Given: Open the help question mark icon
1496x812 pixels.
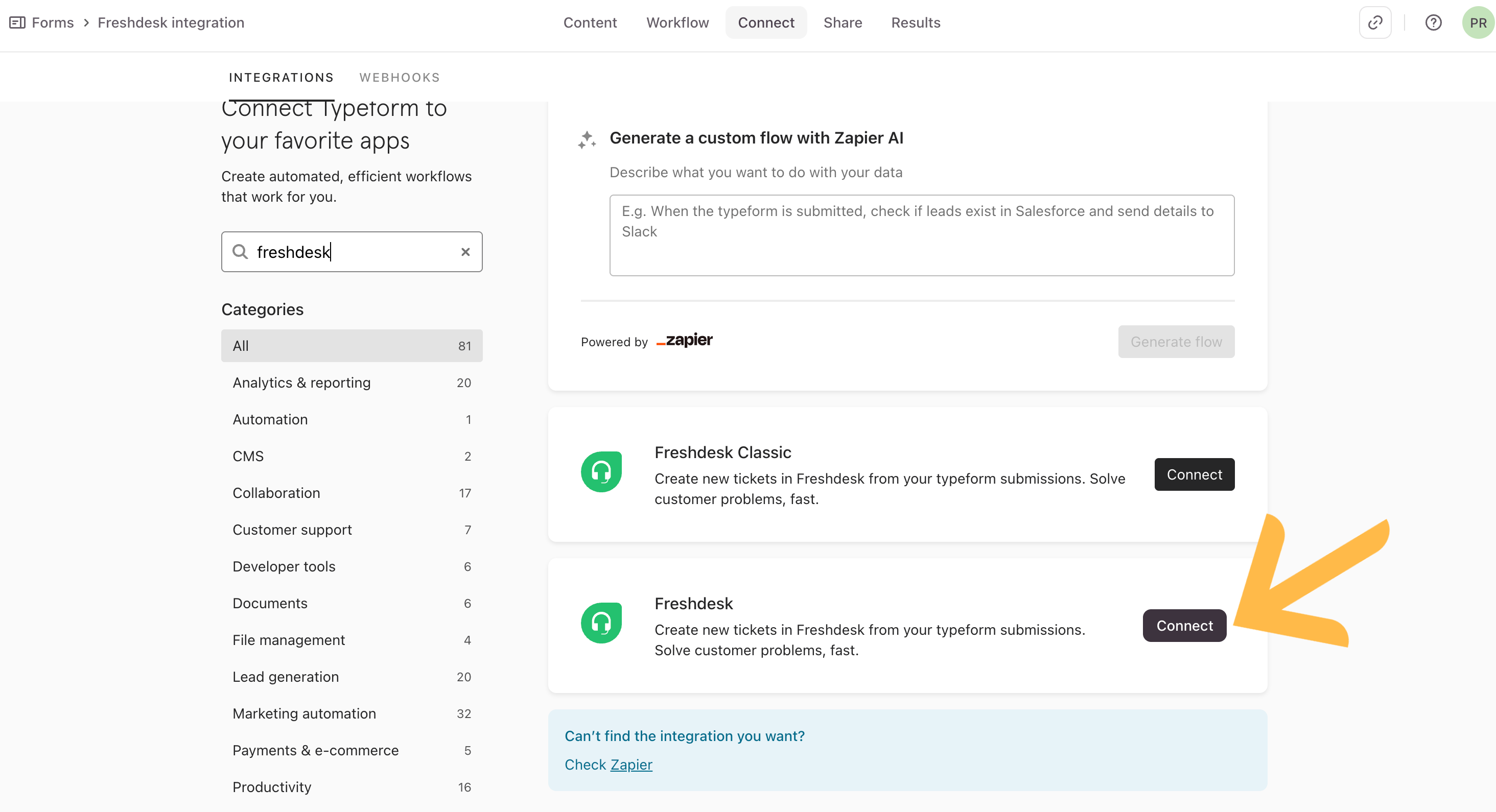Looking at the screenshot, I should coord(1433,22).
